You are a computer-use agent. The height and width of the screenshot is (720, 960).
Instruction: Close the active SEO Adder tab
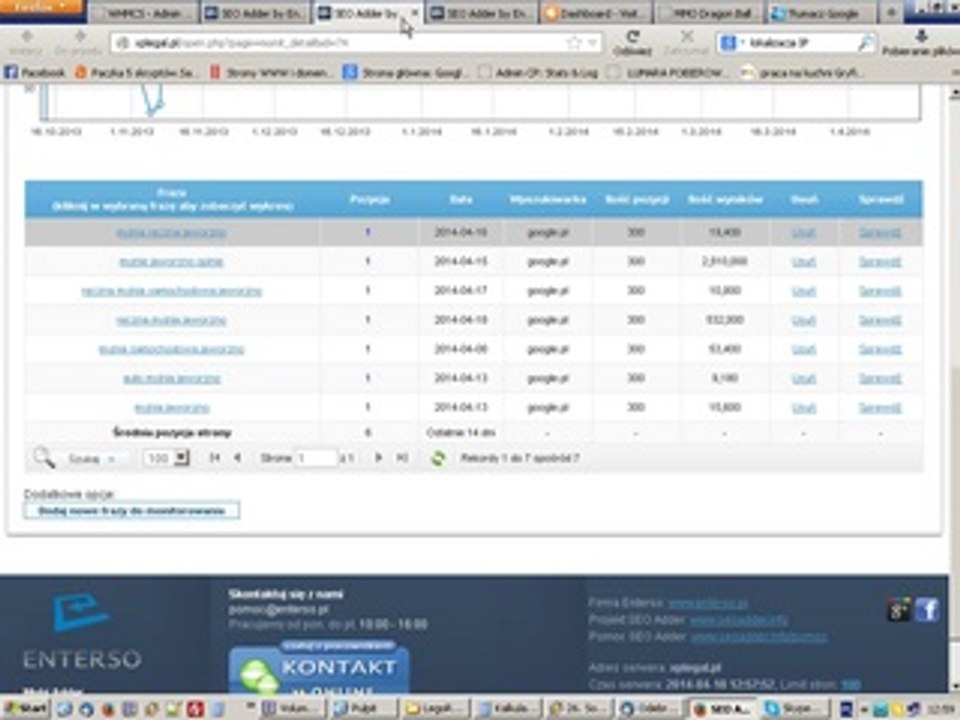(x=414, y=13)
